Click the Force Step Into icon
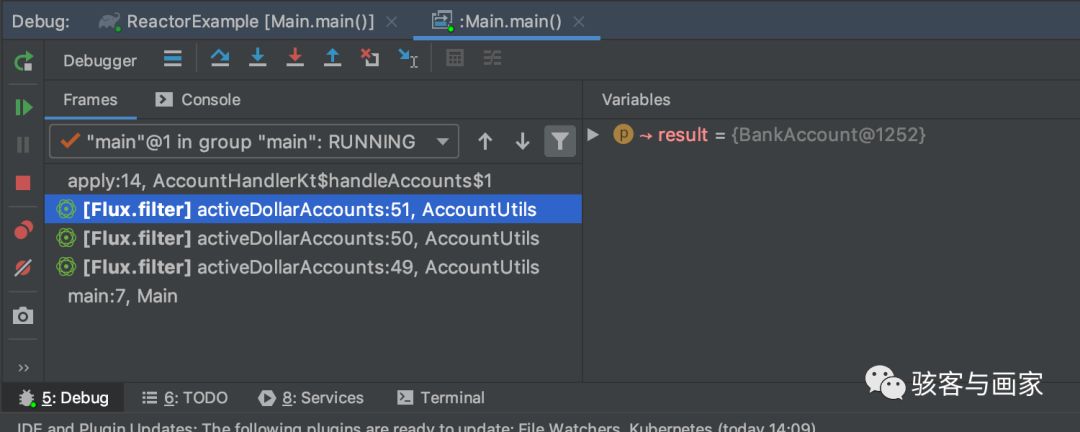Image resolution: width=1080 pixels, height=432 pixels. pyautogui.click(x=294, y=59)
